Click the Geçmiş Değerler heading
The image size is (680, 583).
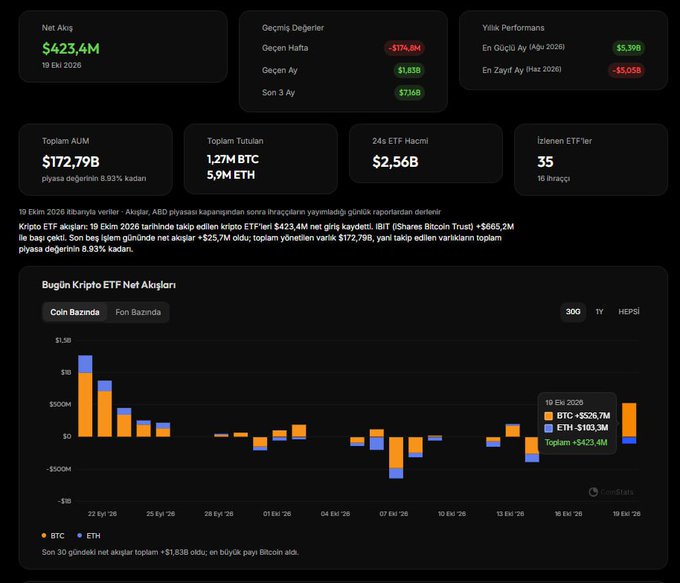click(293, 28)
